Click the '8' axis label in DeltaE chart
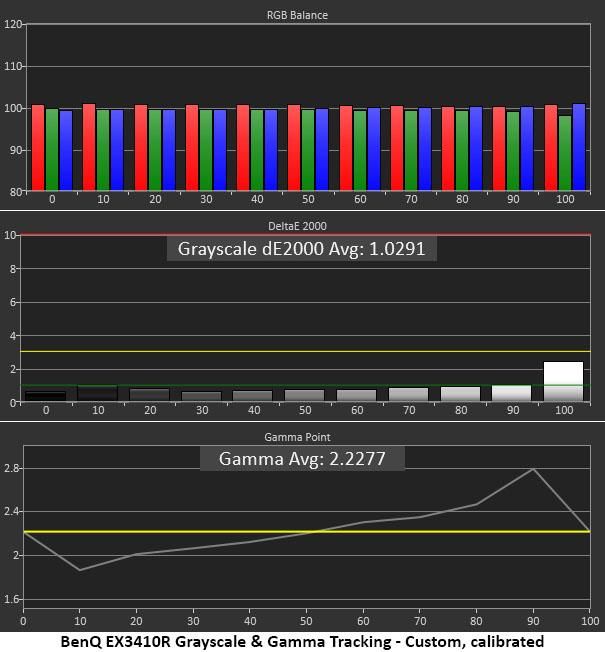The height and width of the screenshot is (652, 605). pos(13,269)
